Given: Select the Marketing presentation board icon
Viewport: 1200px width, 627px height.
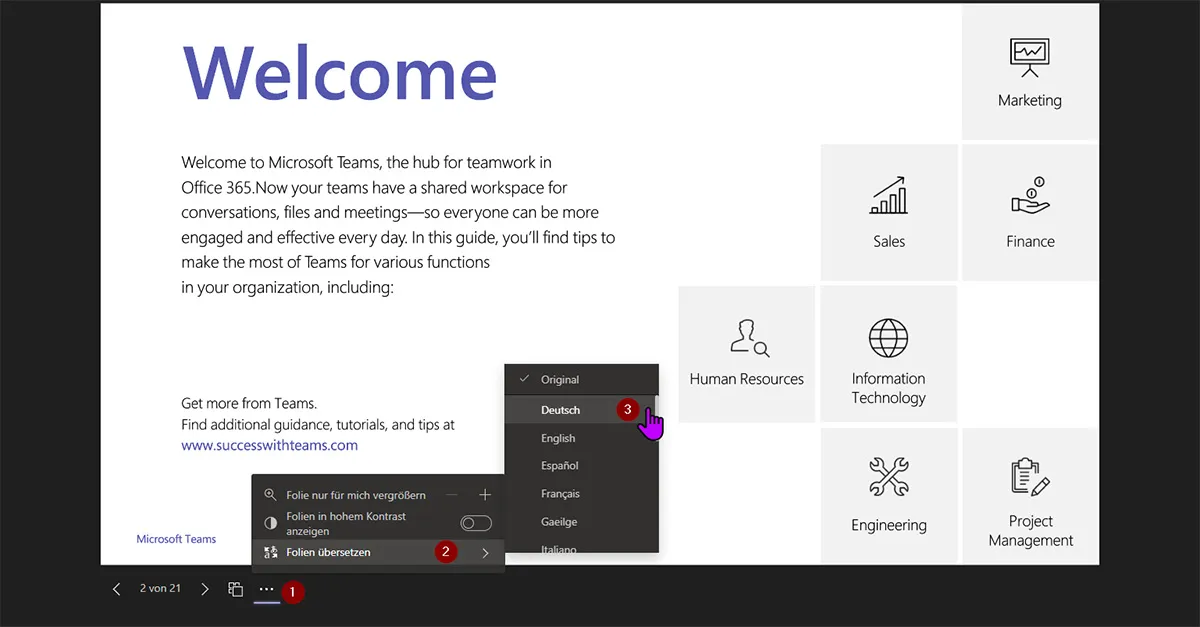Looking at the screenshot, I should click(x=1029, y=55).
